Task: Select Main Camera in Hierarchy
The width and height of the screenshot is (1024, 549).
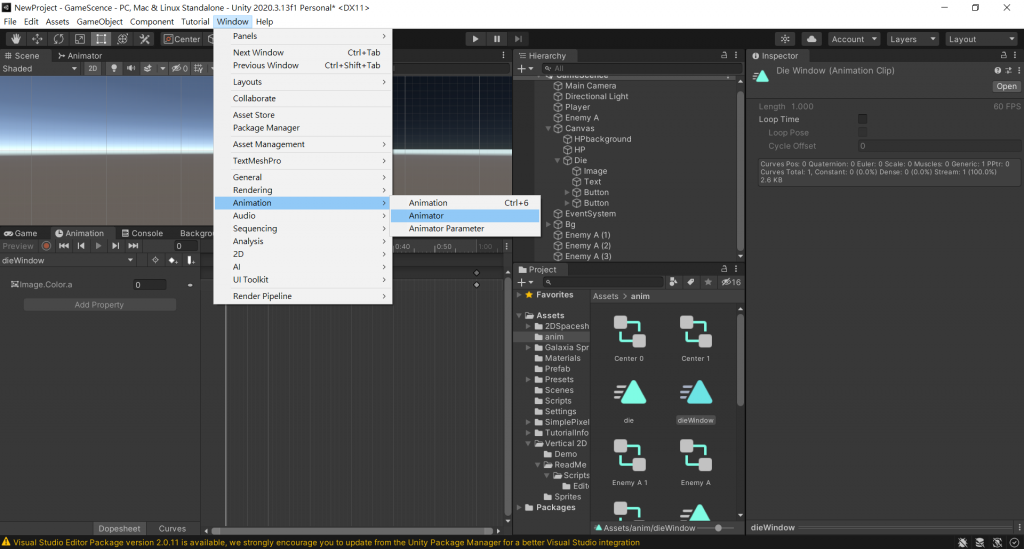Action: [x=590, y=86]
